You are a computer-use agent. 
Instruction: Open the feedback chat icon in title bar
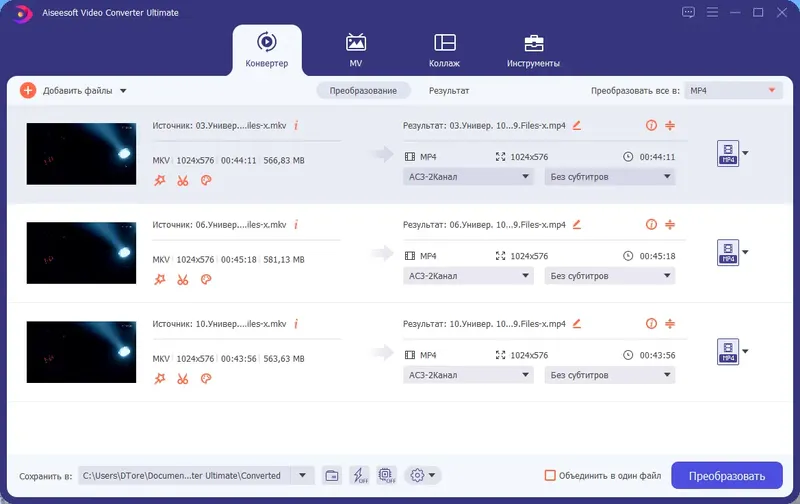(688, 12)
